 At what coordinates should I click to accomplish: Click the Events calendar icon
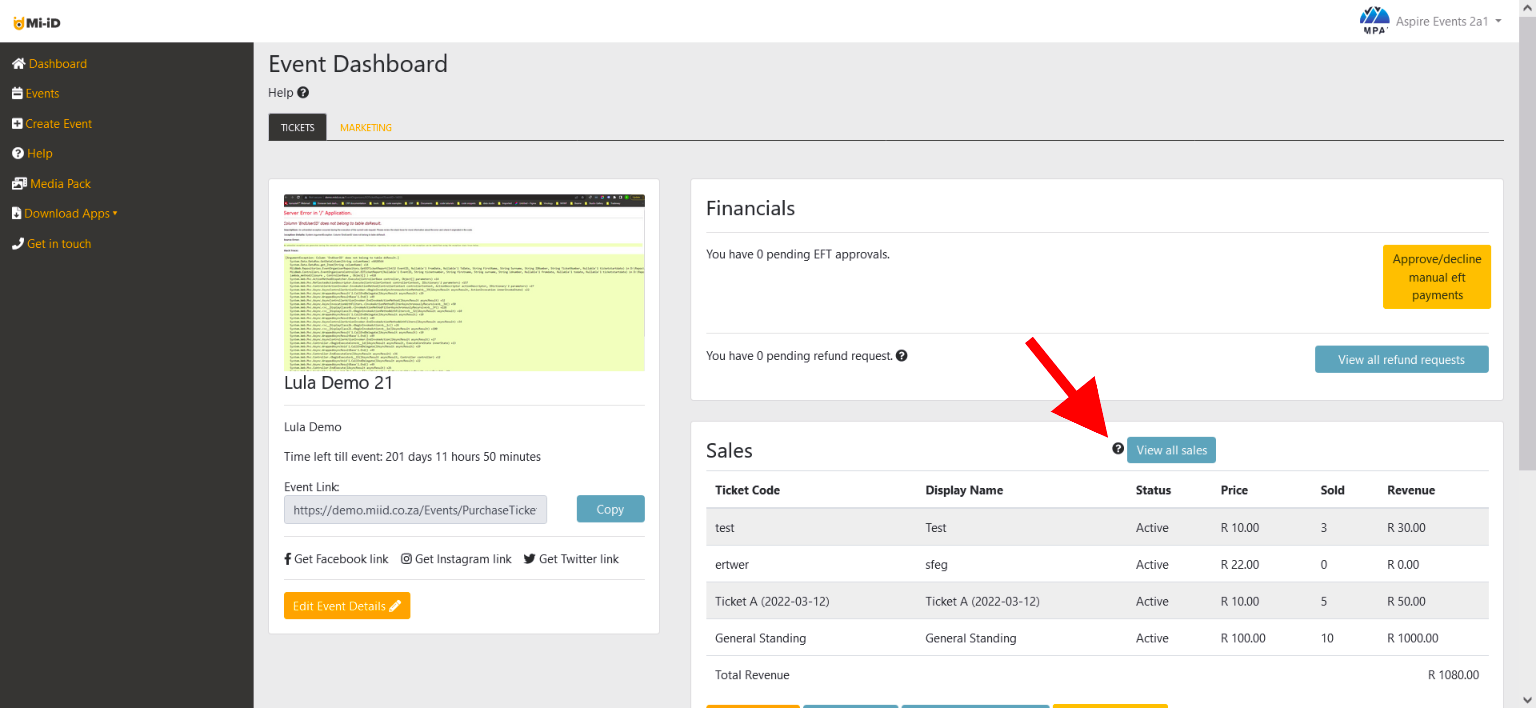point(17,94)
